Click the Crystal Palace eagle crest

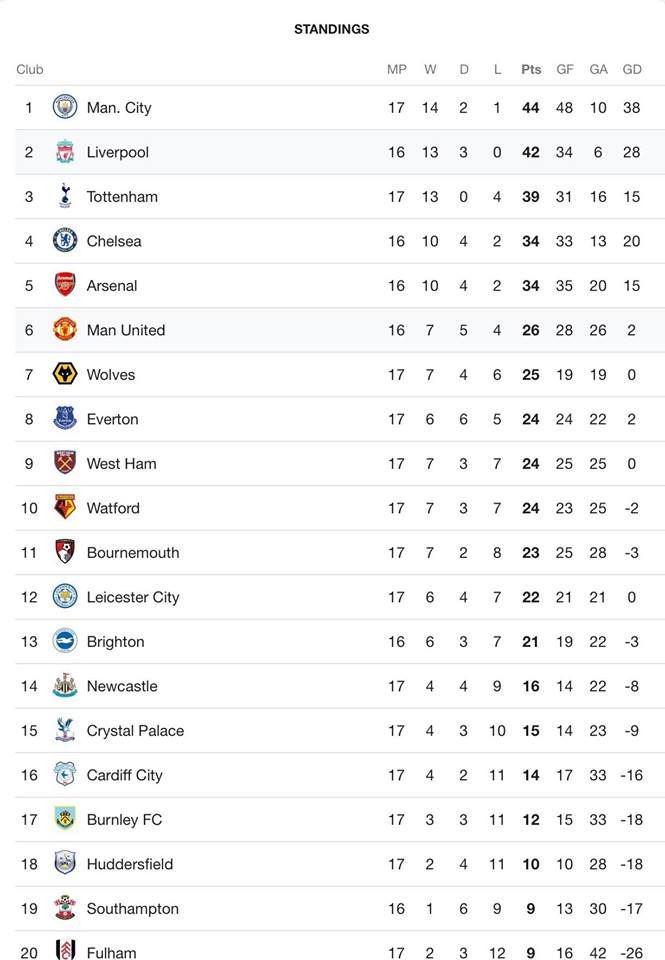65,730
